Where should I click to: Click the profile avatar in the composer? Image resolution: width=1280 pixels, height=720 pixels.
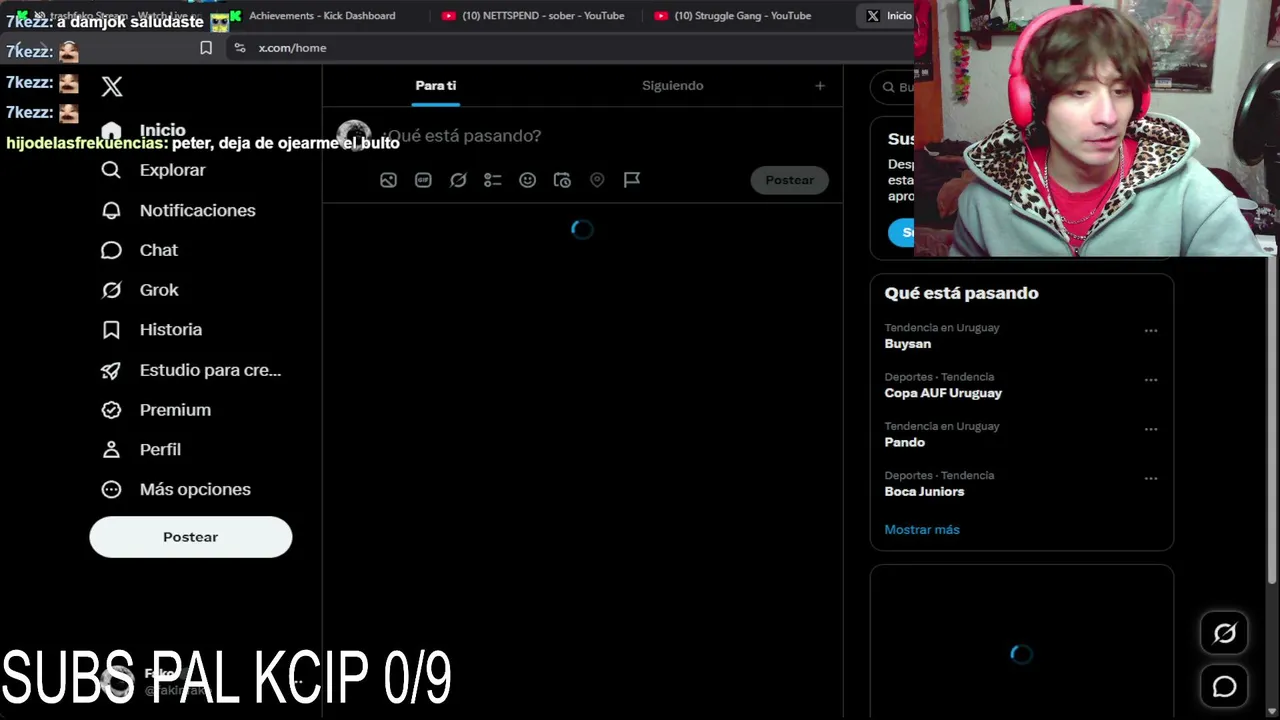click(x=354, y=136)
